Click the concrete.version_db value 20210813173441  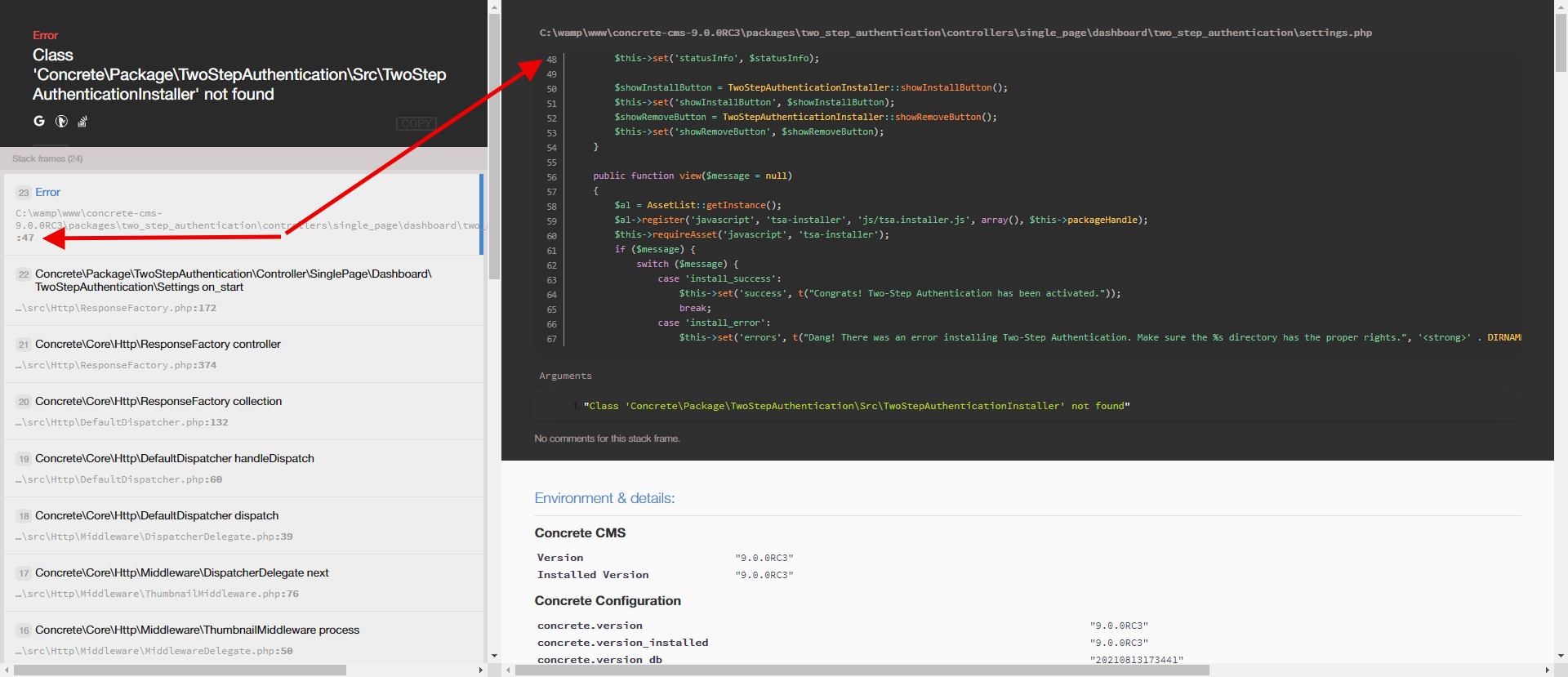[x=1136, y=660]
